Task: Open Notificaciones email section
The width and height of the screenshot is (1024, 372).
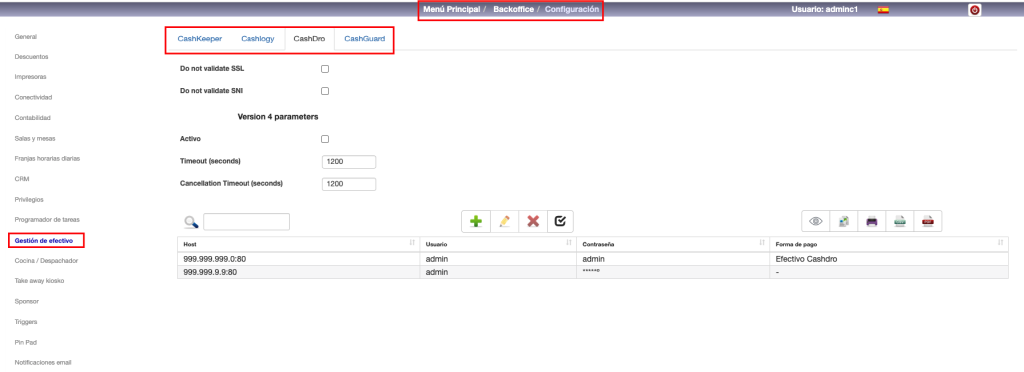Action: pyautogui.click(x=42, y=362)
